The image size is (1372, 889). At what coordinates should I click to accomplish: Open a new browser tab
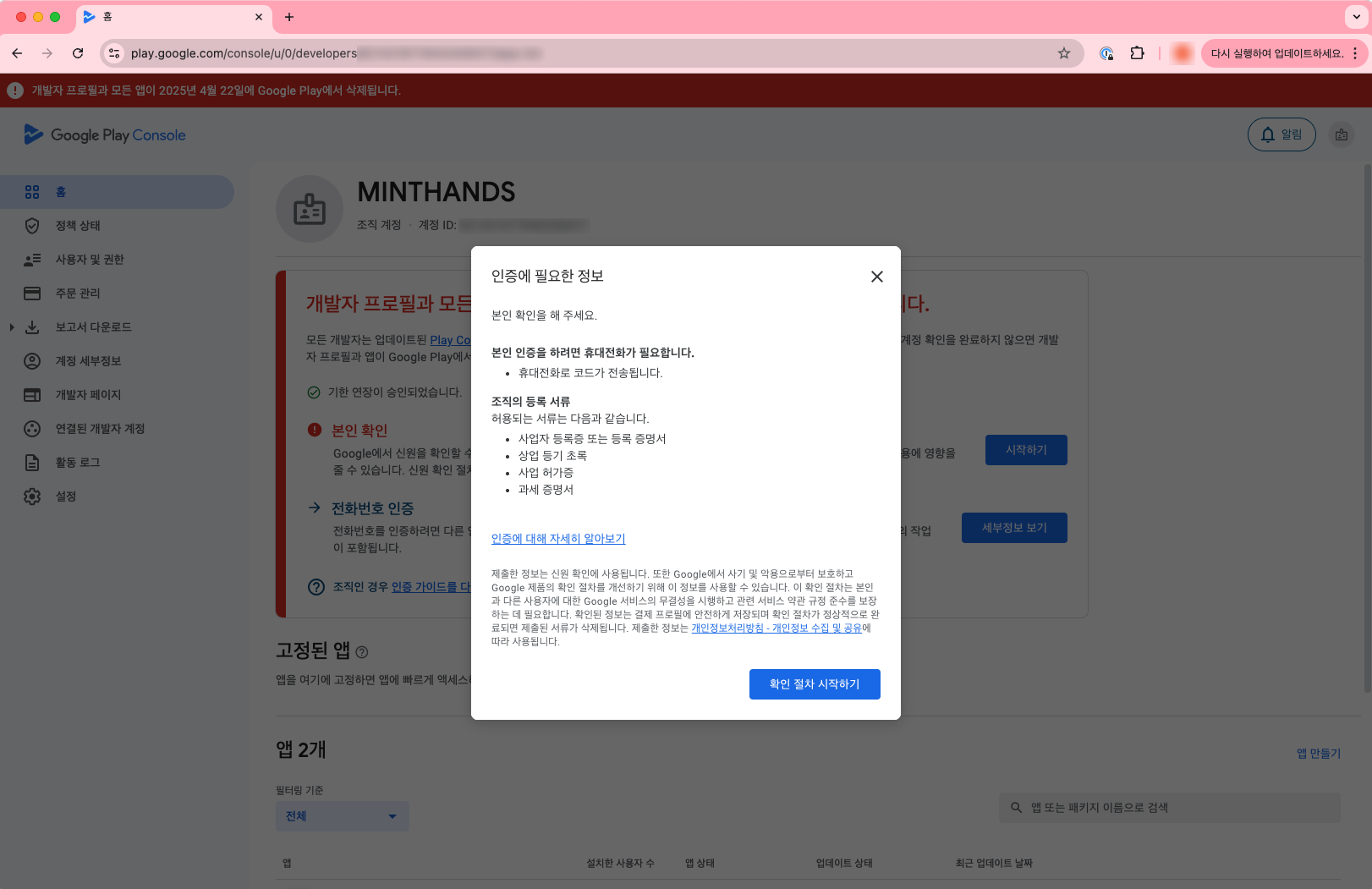click(x=289, y=17)
